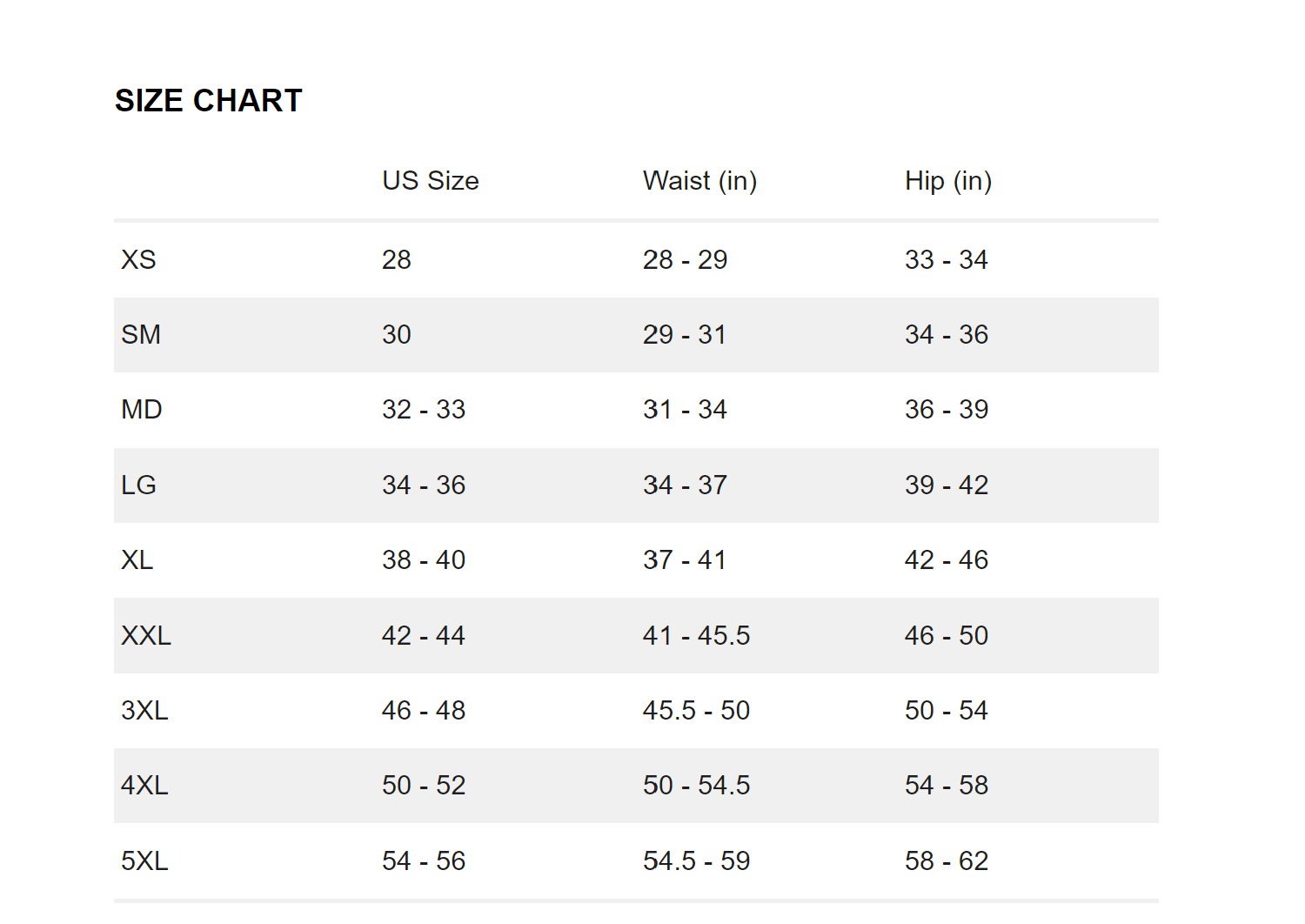The width and height of the screenshot is (1305, 924).
Task: Click the XXL row label
Action: click(146, 635)
